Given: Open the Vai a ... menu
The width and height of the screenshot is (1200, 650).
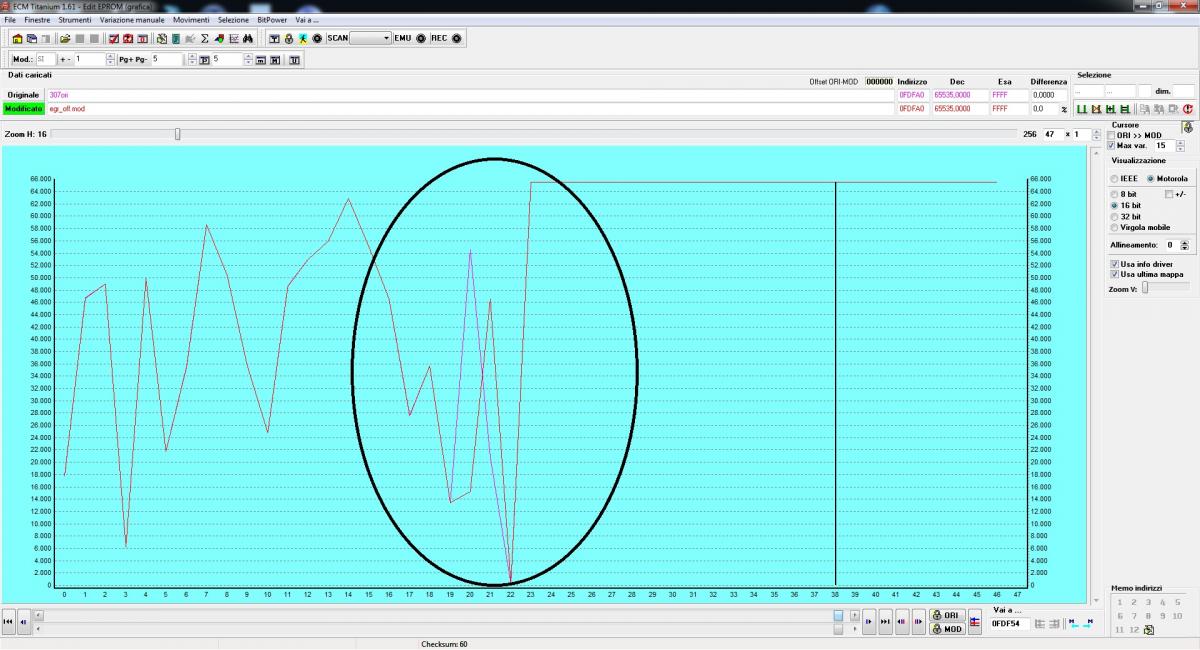Looking at the screenshot, I should (x=307, y=20).
